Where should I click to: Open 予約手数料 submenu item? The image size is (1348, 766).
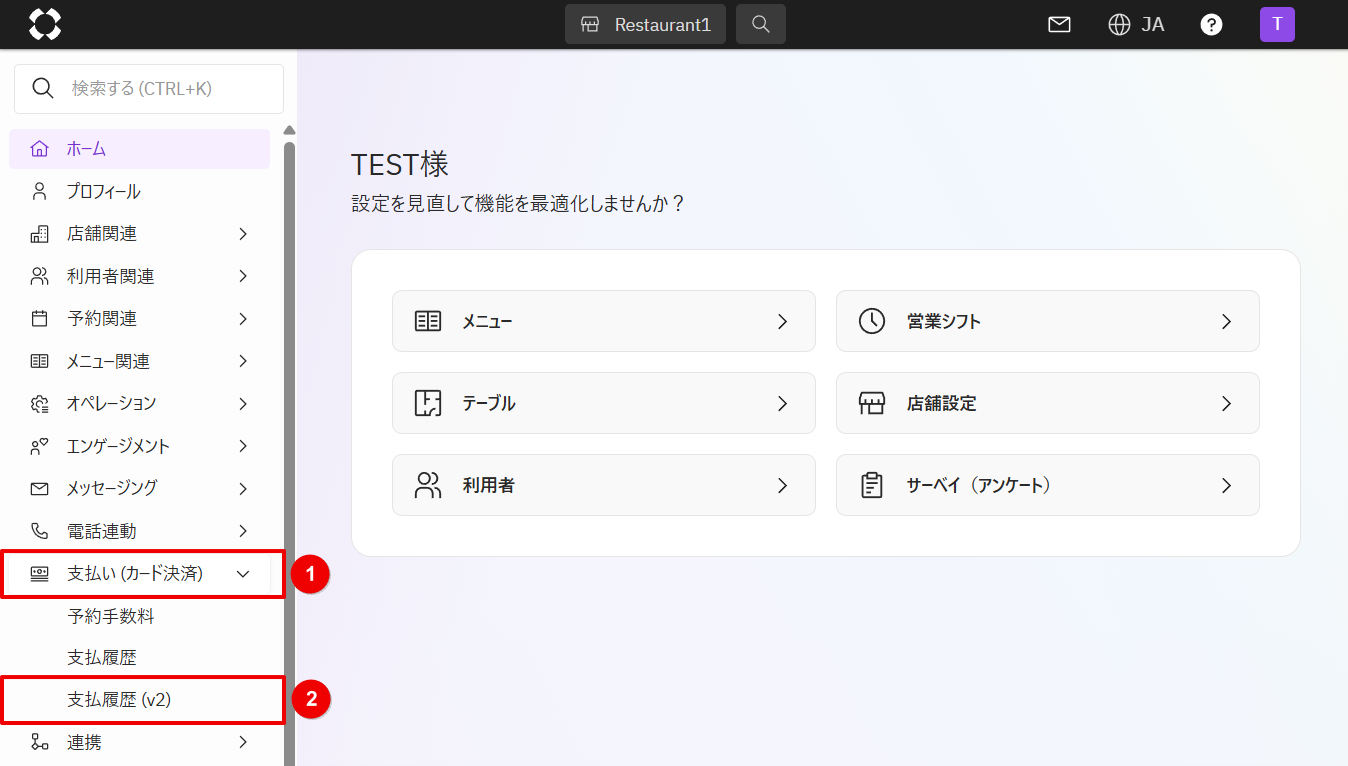pos(111,617)
